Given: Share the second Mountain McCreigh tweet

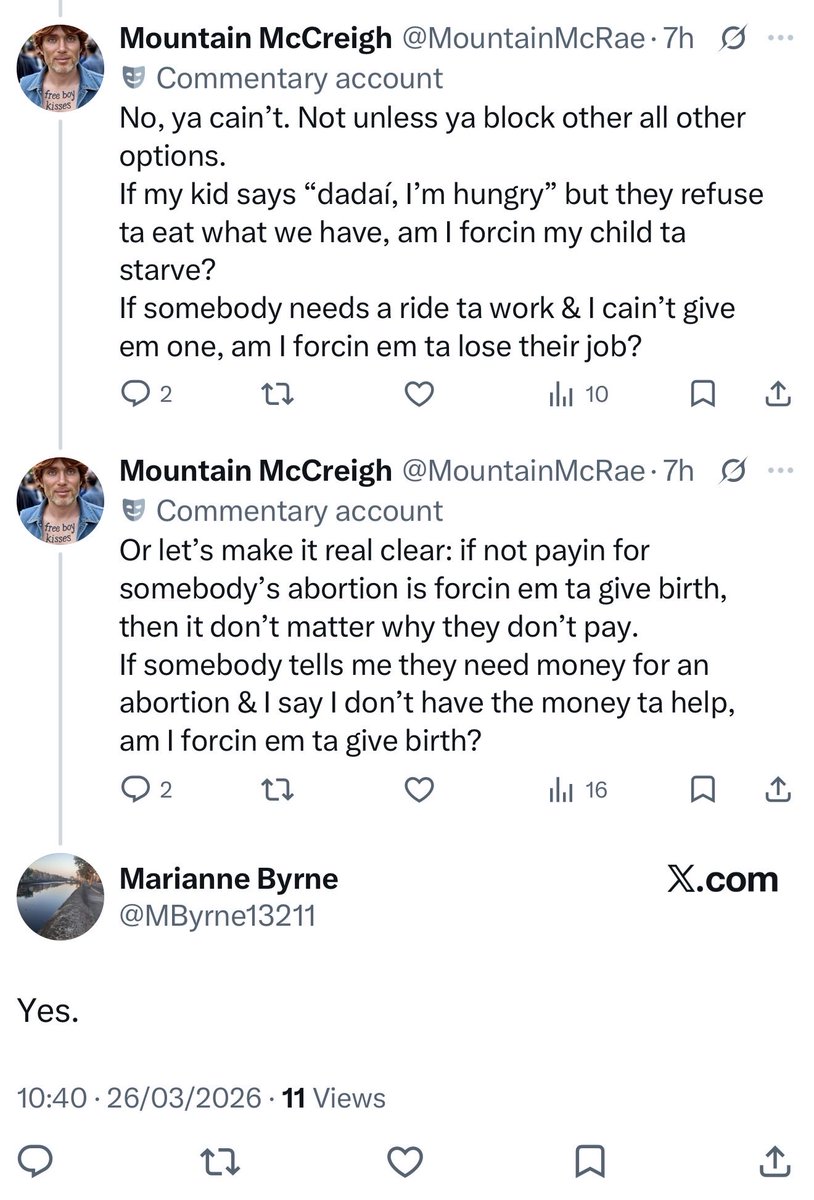Looking at the screenshot, I should 777,790.
